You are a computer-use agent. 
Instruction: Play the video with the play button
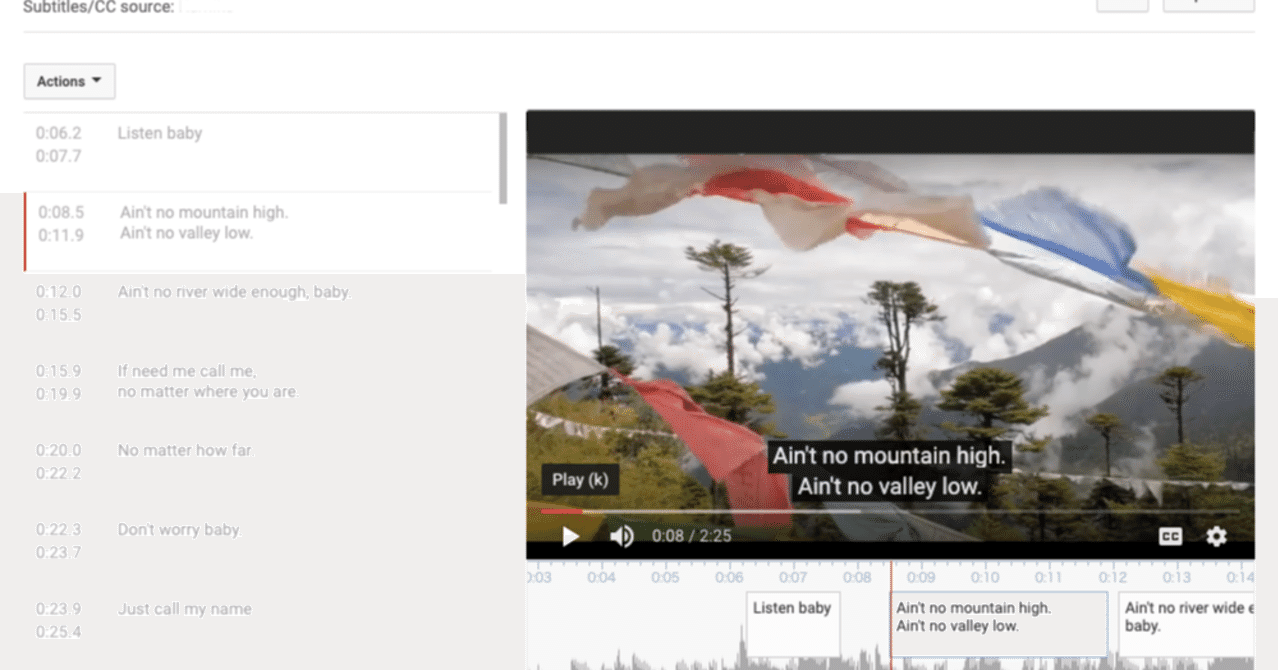click(x=570, y=537)
